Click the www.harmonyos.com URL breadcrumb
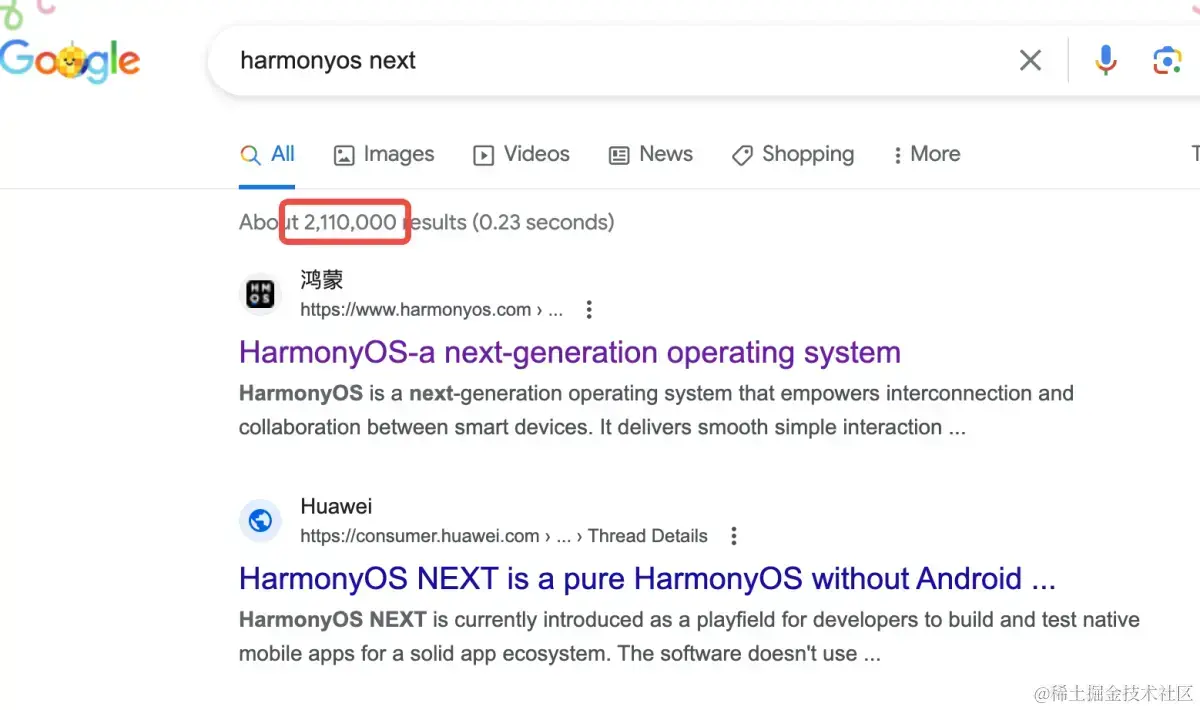1200x710 pixels. (x=415, y=310)
